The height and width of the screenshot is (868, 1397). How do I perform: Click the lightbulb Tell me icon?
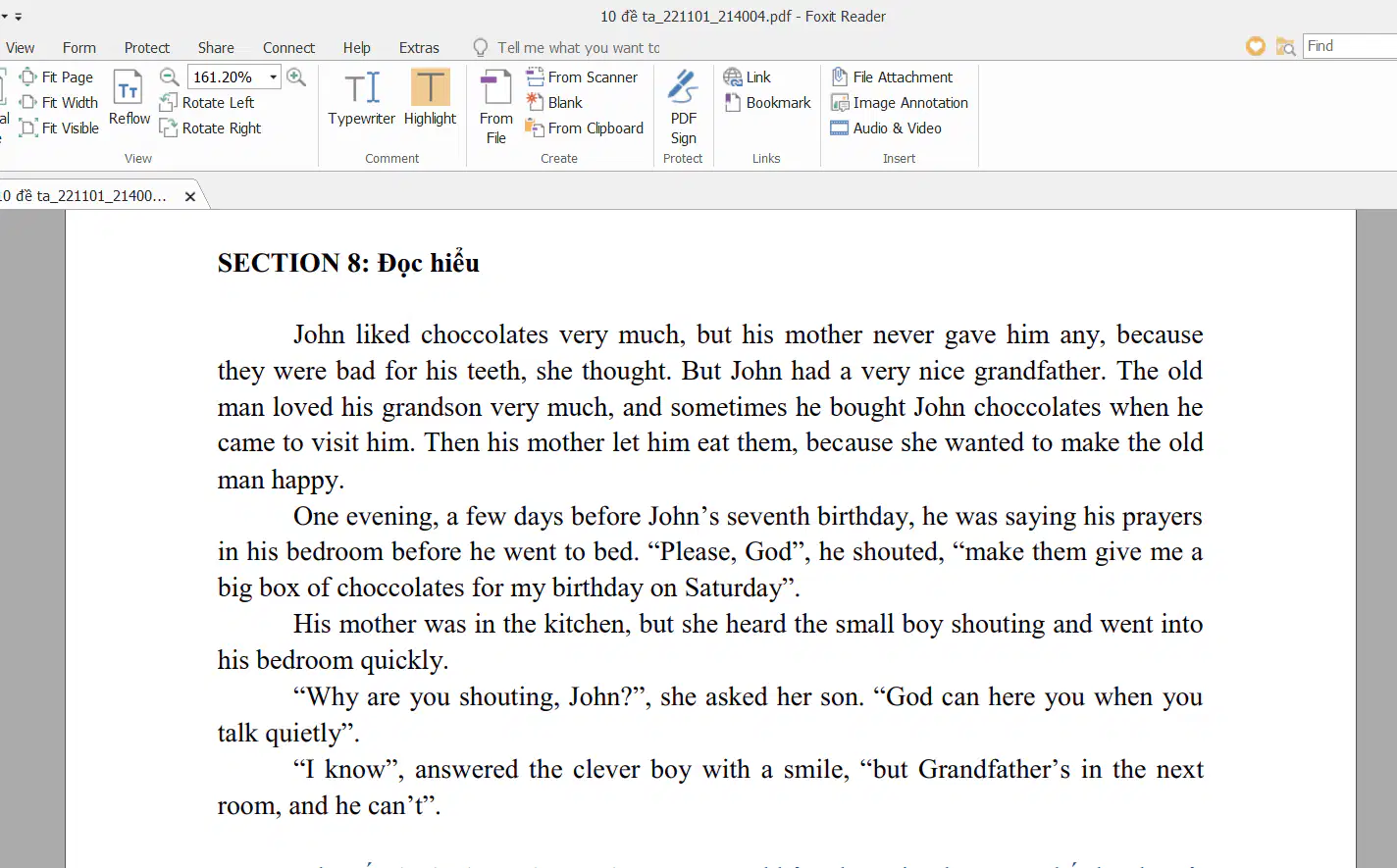pos(481,47)
